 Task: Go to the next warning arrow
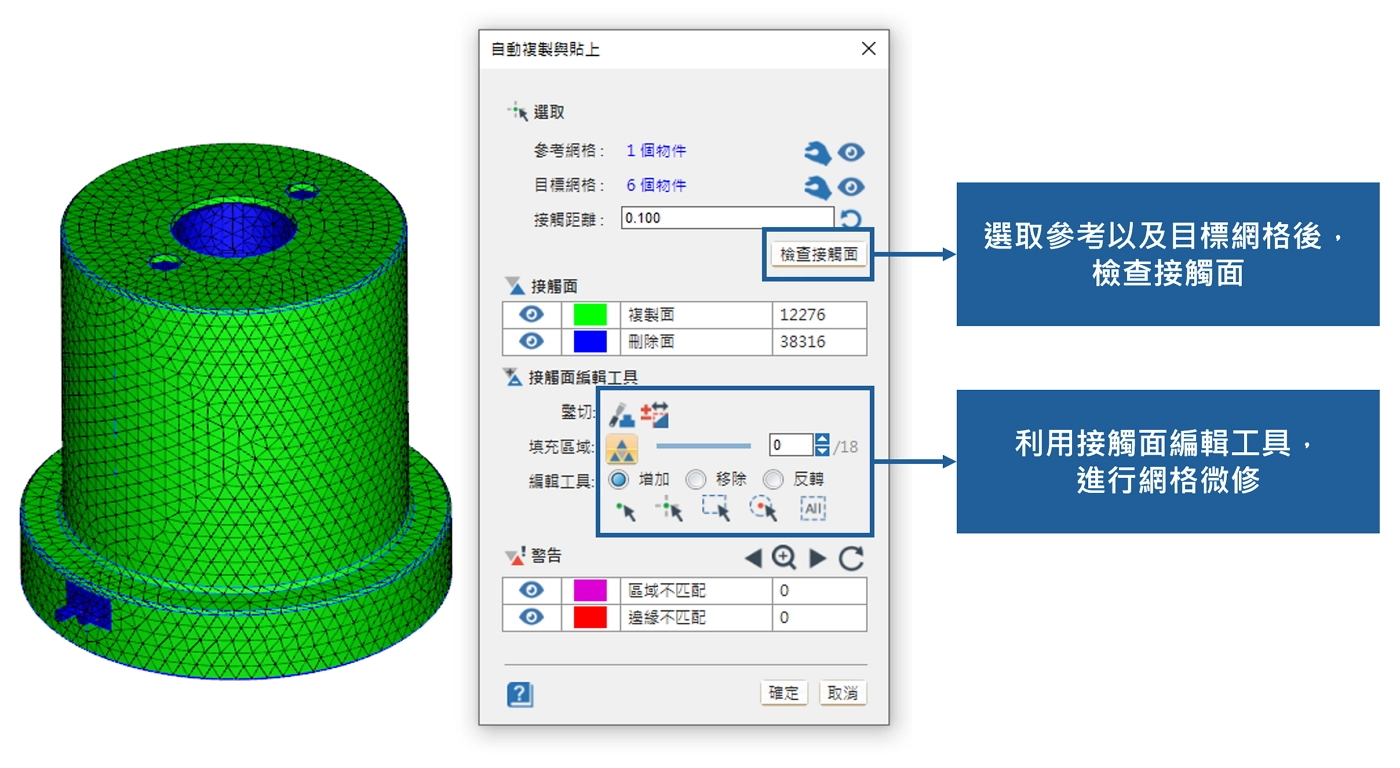818,558
